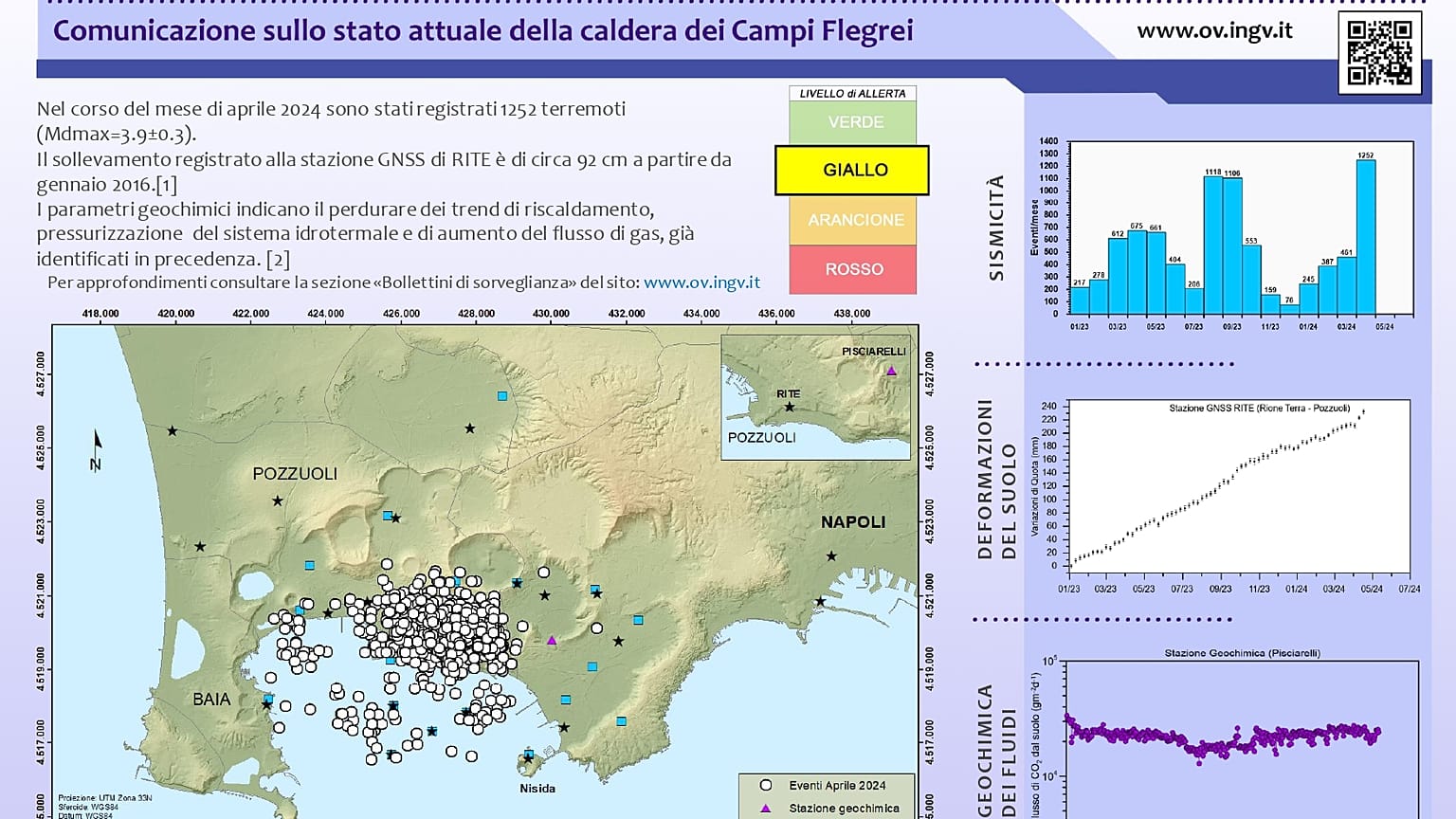Viewport: 1456px width, 819px height.
Task: Select the ROSSO alert level box
Action: coord(853,269)
